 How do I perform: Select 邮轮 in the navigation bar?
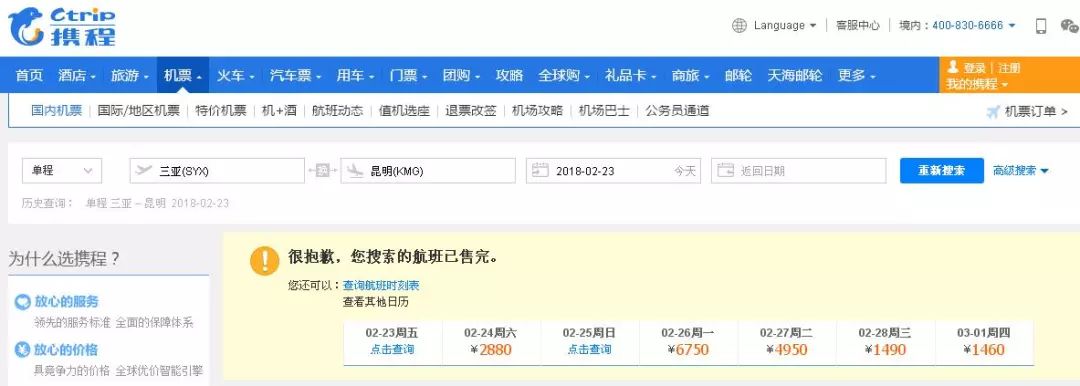[738, 75]
